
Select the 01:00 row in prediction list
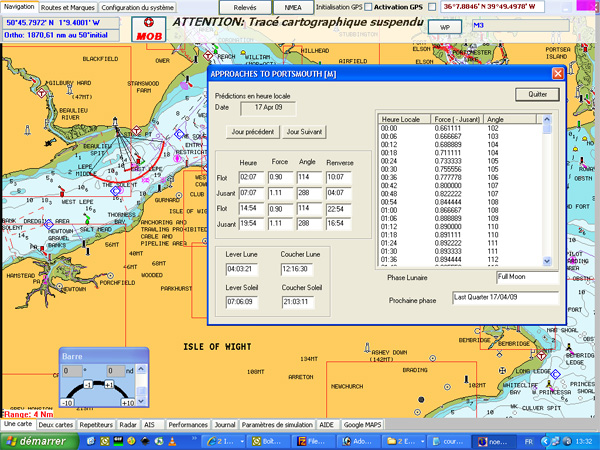point(460,210)
